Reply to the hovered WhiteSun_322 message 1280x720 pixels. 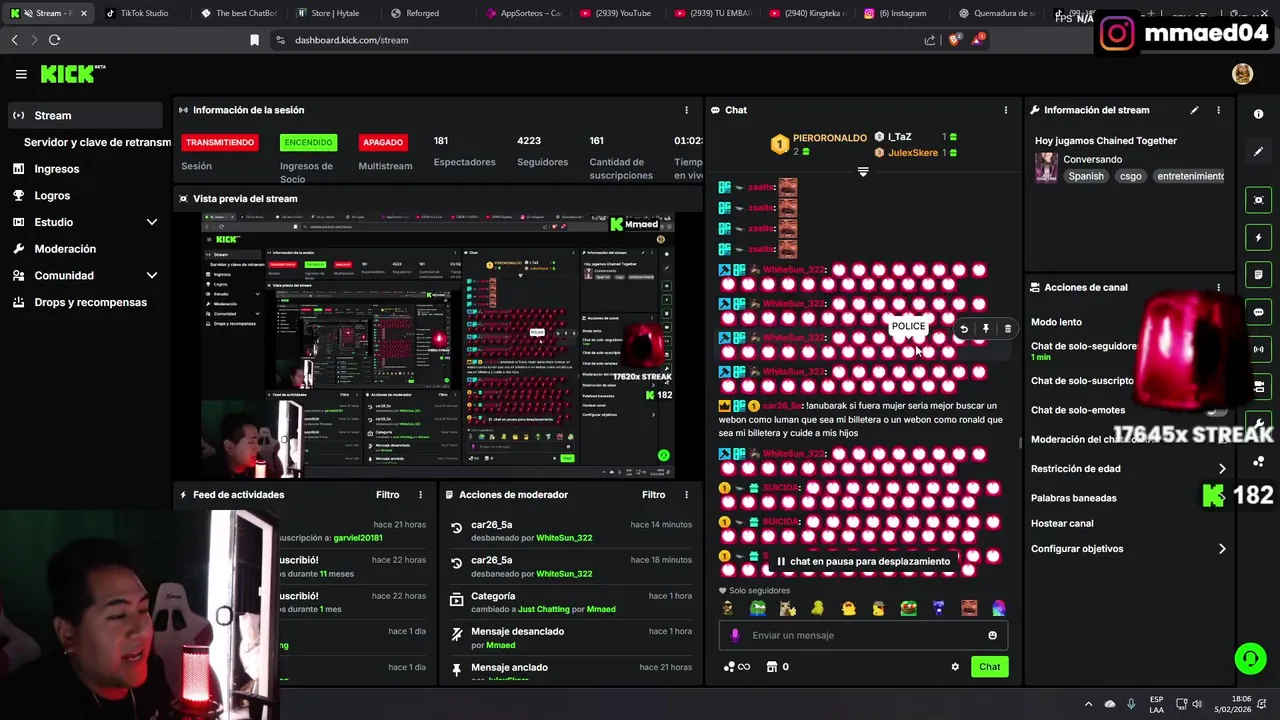click(964, 329)
